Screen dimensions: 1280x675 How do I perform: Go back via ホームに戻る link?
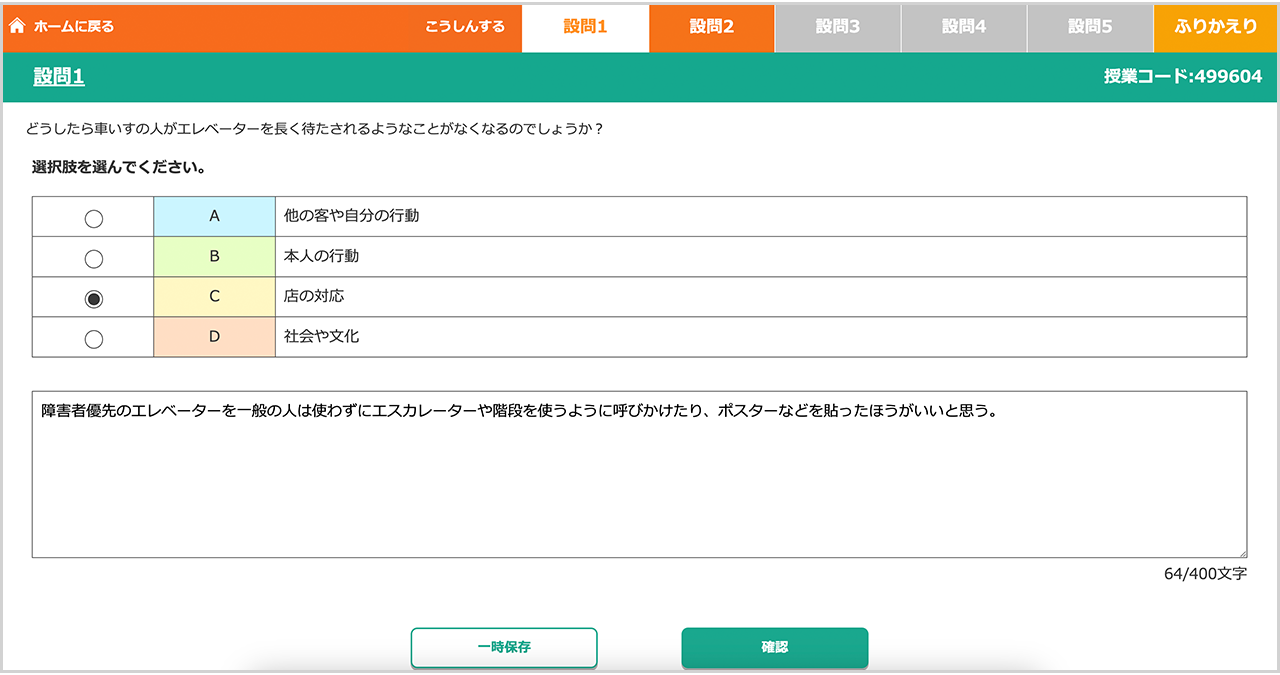point(73,26)
